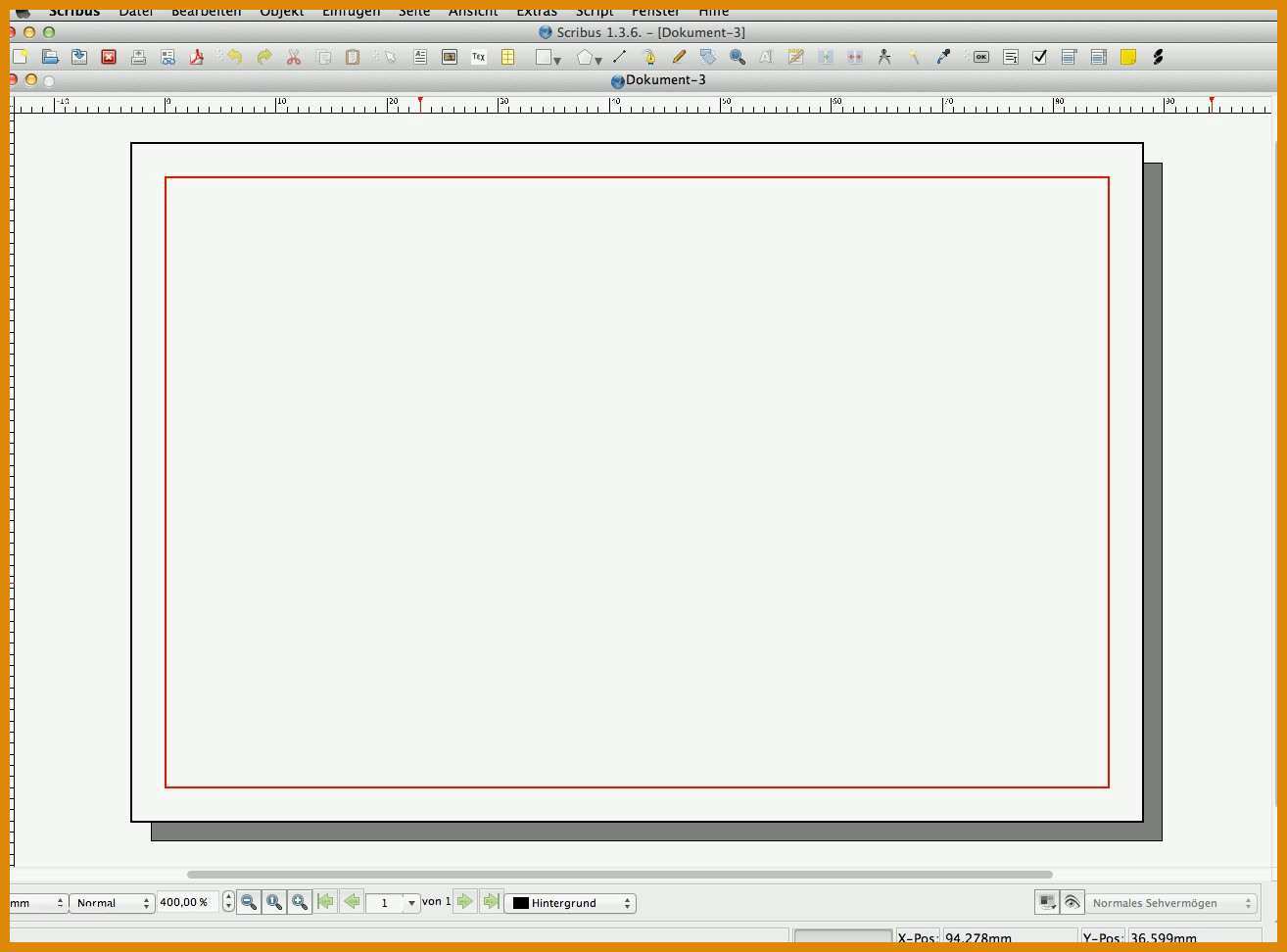Insert a PDF text field
This screenshot has width=1287, height=952.
pyautogui.click(x=1011, y=57)
